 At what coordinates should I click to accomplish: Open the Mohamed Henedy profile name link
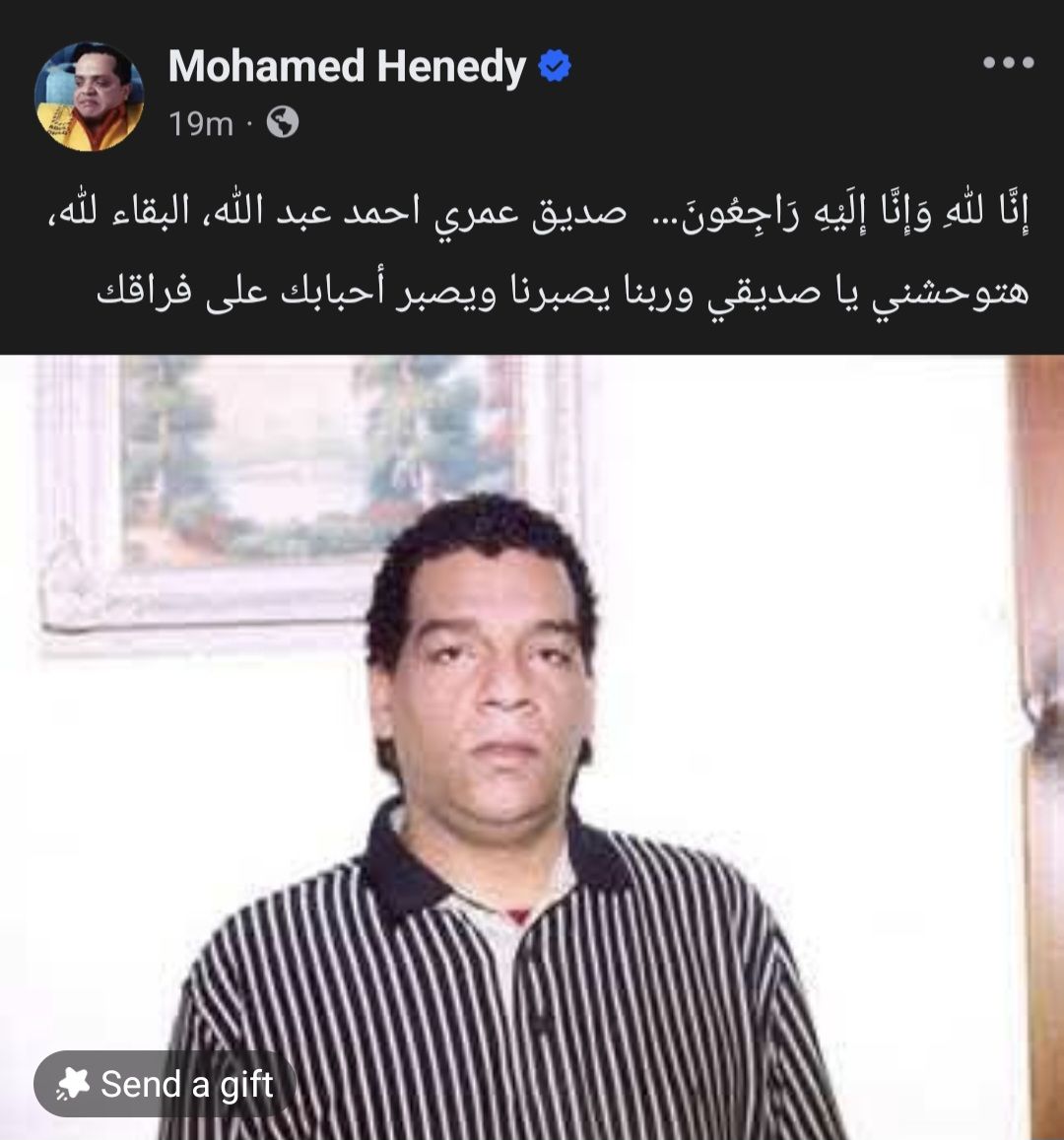pos(347,67)
